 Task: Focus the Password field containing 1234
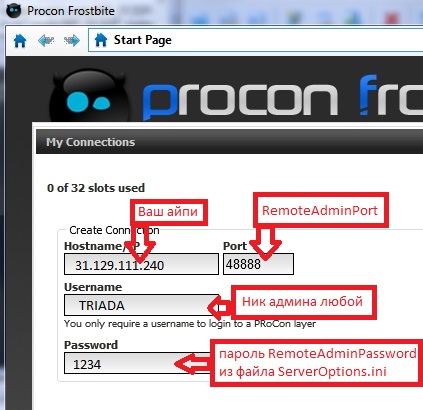pyautogui.click(x=137, y=363)
